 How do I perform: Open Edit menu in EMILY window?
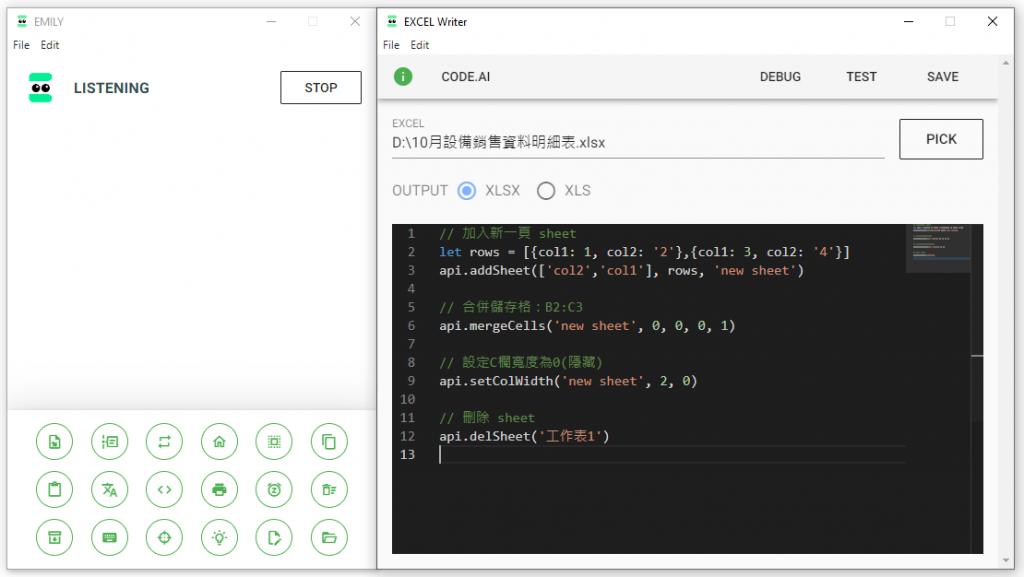50,45
